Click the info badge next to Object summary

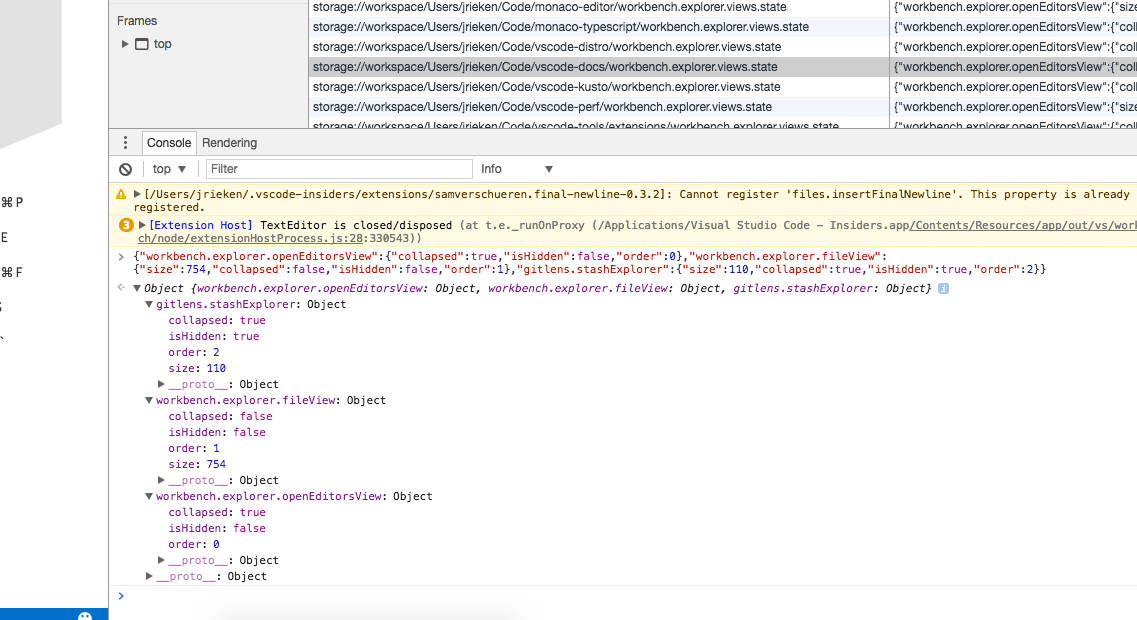pyautogui.click(x=943, y=289)
